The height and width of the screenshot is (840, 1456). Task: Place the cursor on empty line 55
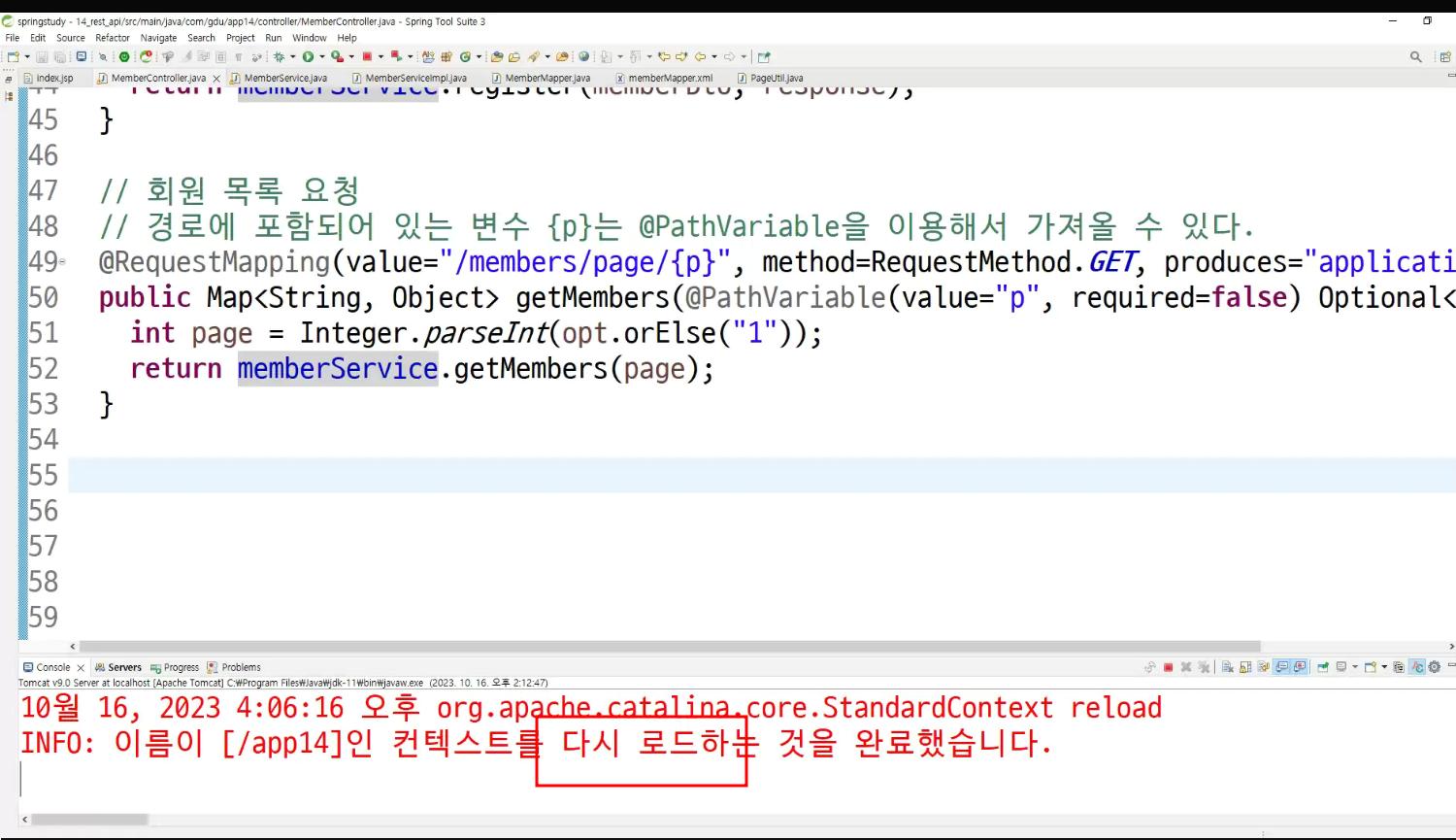tap(762, 476)
